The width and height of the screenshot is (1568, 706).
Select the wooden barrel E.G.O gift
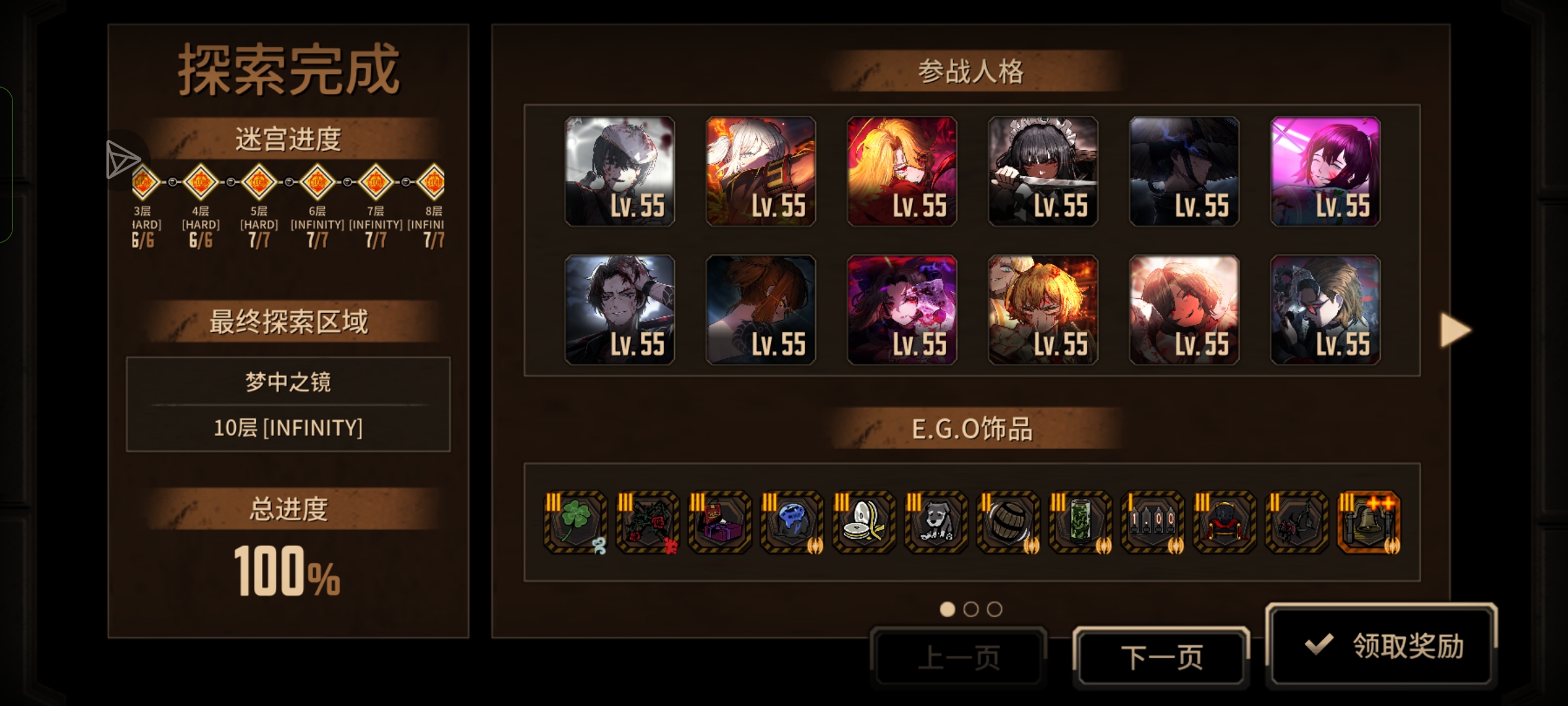click(1008, 522)
